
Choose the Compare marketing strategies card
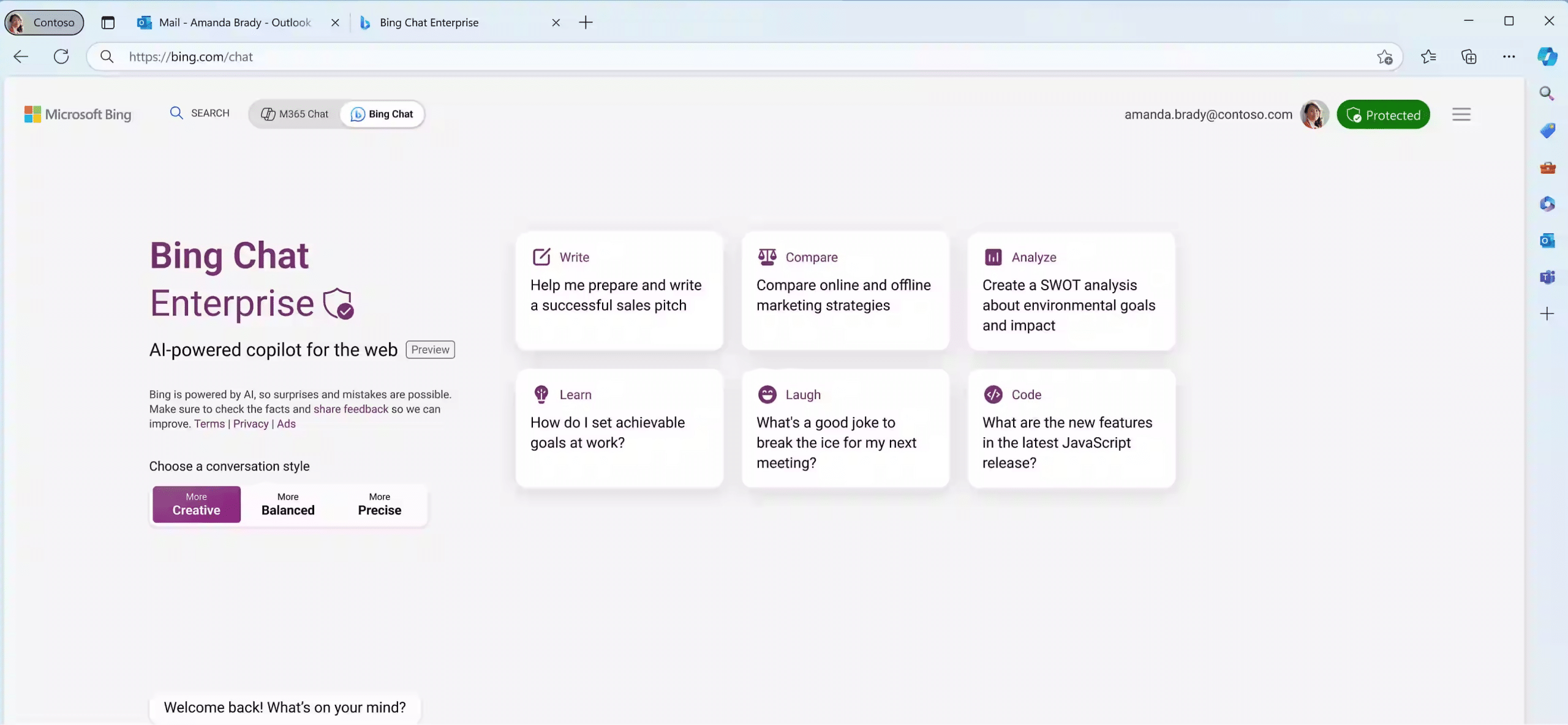(x=845, y=291)
